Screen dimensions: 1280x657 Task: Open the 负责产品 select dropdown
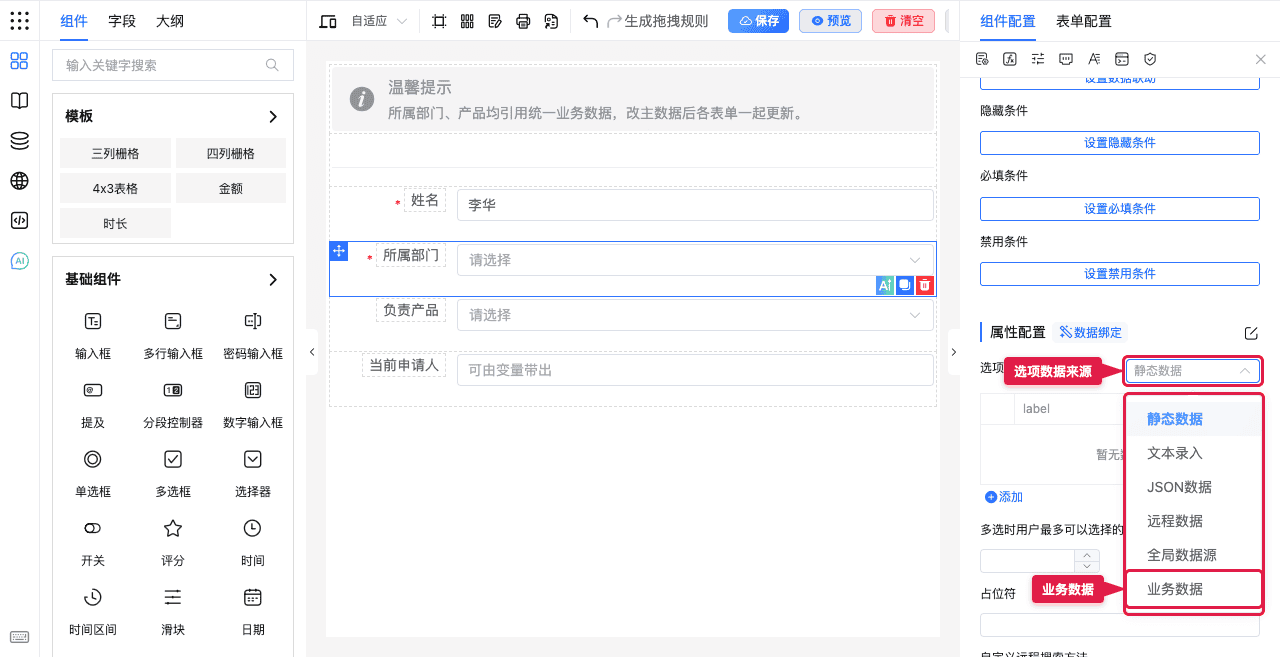click(695, 315)
